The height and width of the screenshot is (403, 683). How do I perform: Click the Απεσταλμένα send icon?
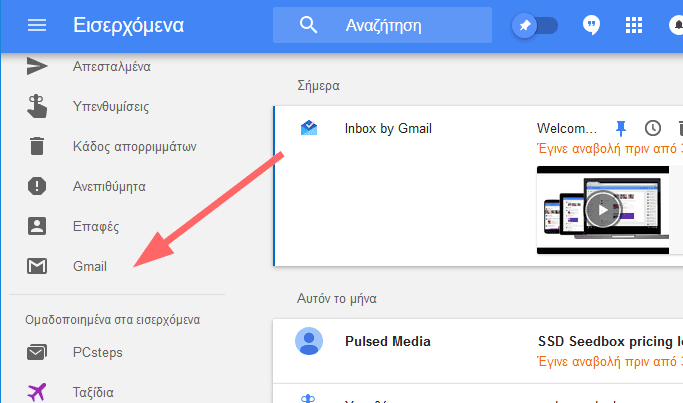(x=37, y=66)
